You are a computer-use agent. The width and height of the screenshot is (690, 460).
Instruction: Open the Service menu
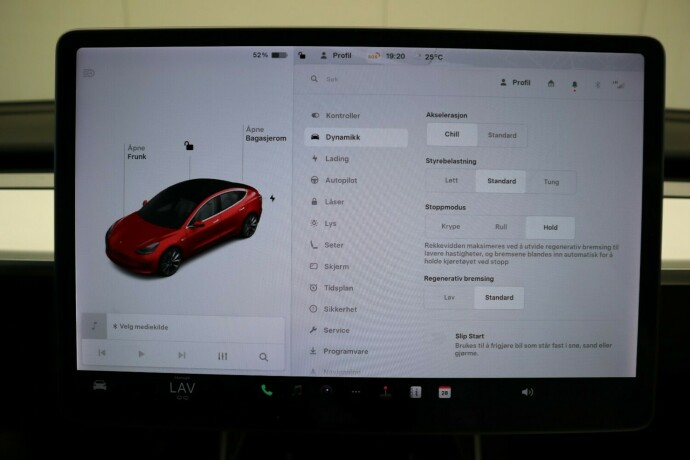[x=329, y=330]
